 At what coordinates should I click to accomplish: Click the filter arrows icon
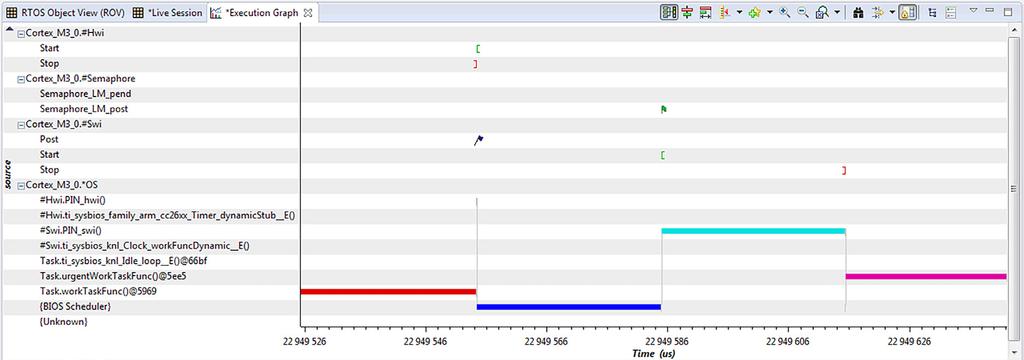tap(878, 12)
